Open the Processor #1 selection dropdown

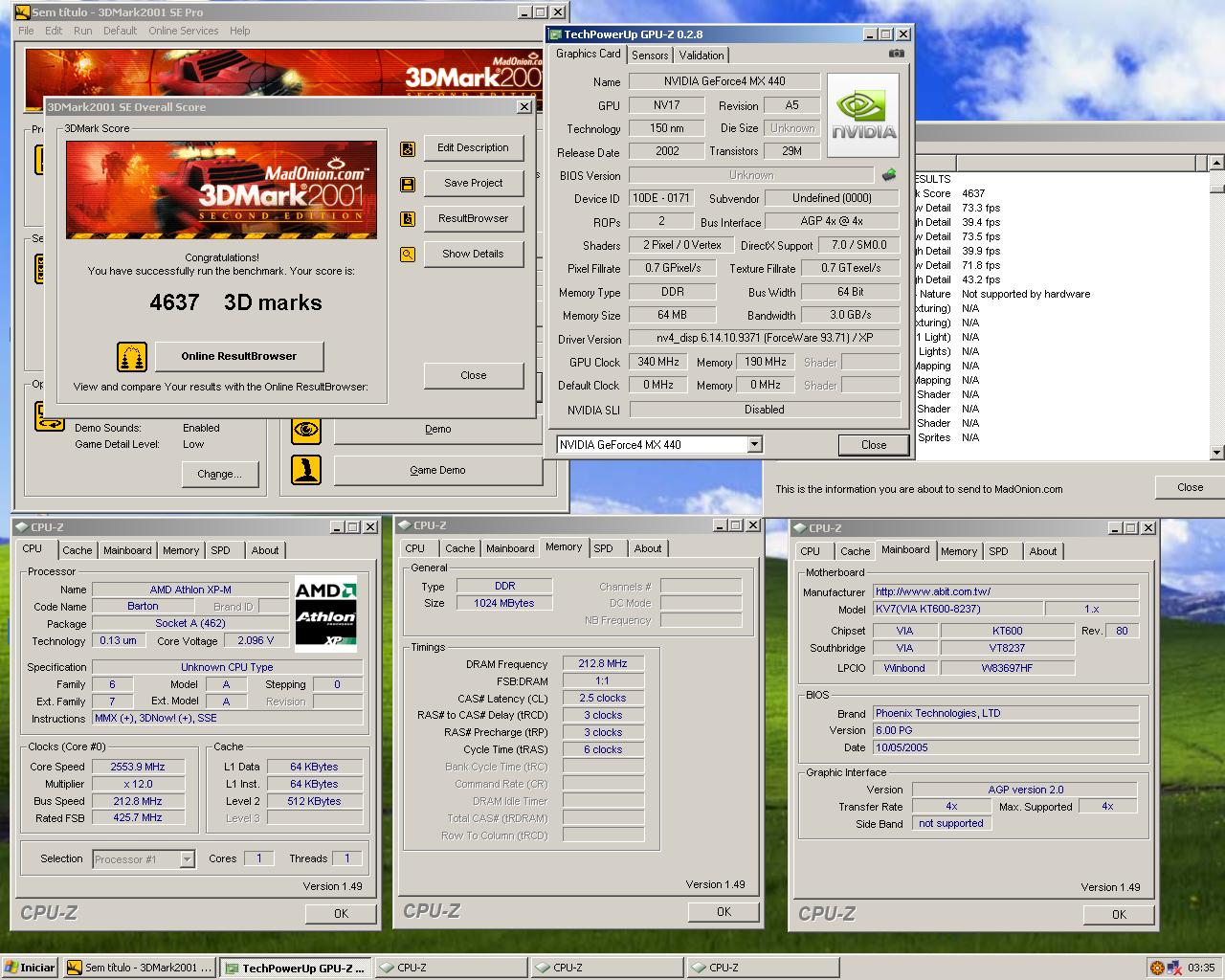click(188, 859)
